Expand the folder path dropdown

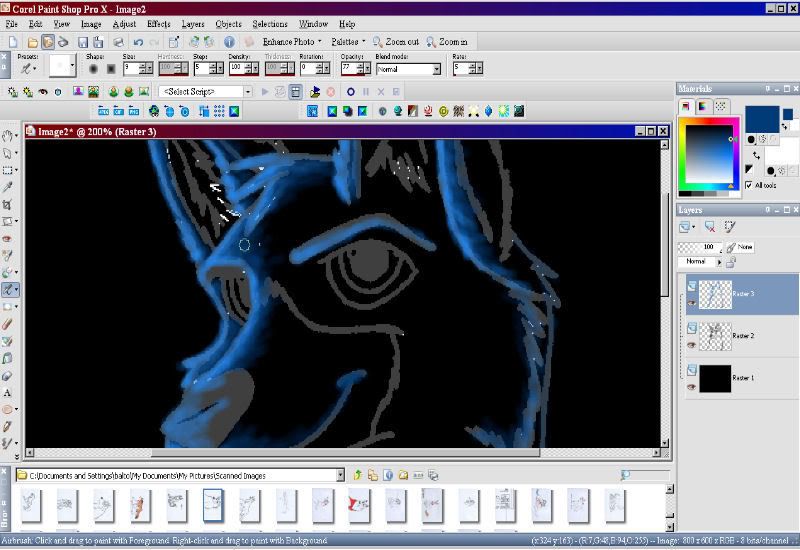click(x=340, y=476)
